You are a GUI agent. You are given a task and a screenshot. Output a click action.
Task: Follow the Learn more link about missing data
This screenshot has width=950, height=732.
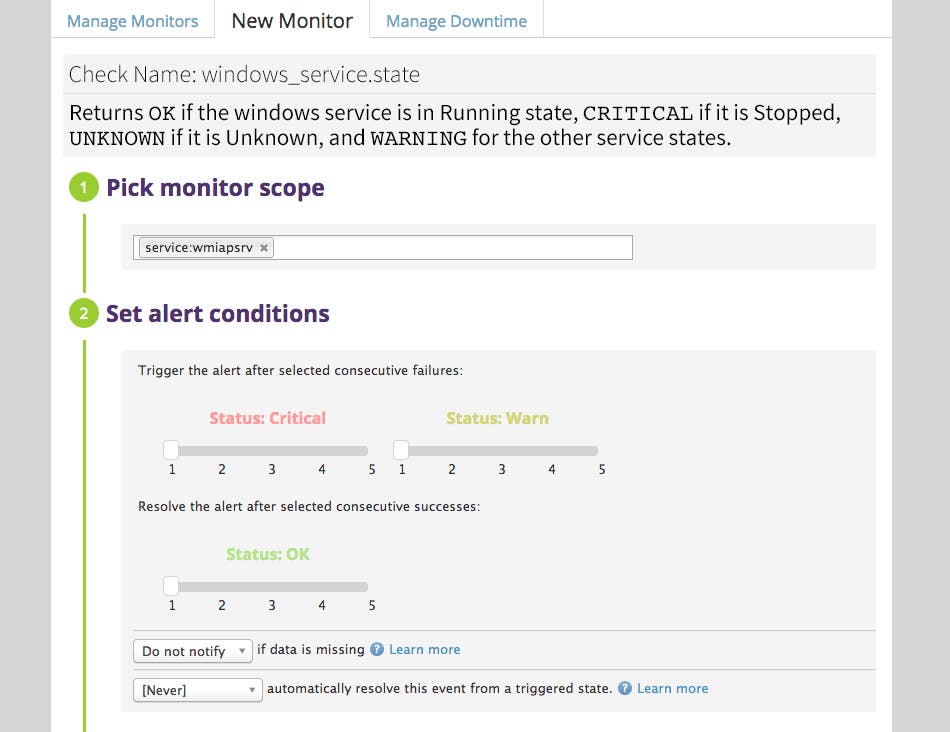422,650
